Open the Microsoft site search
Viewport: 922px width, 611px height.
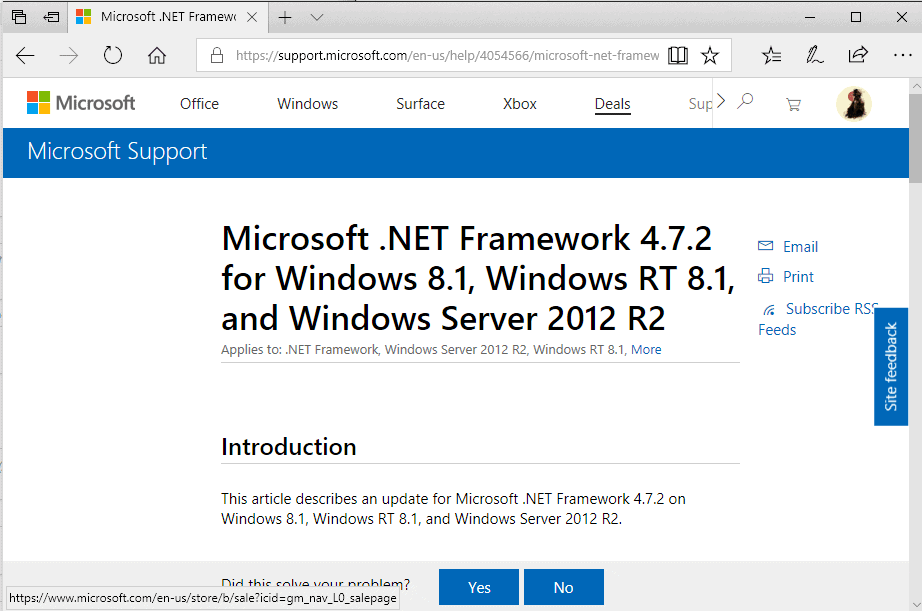click(745, 103)
